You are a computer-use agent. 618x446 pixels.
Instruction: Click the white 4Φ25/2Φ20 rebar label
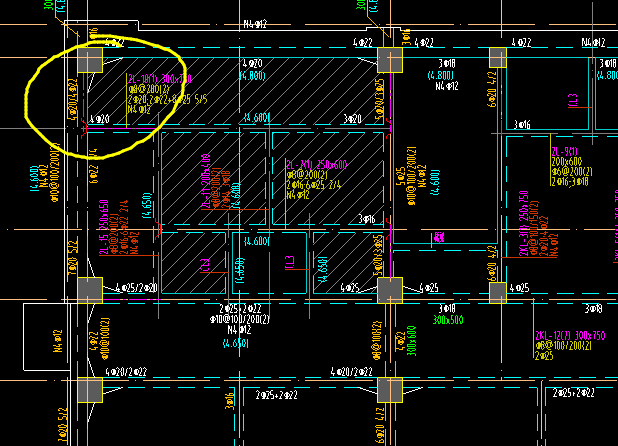136,288
